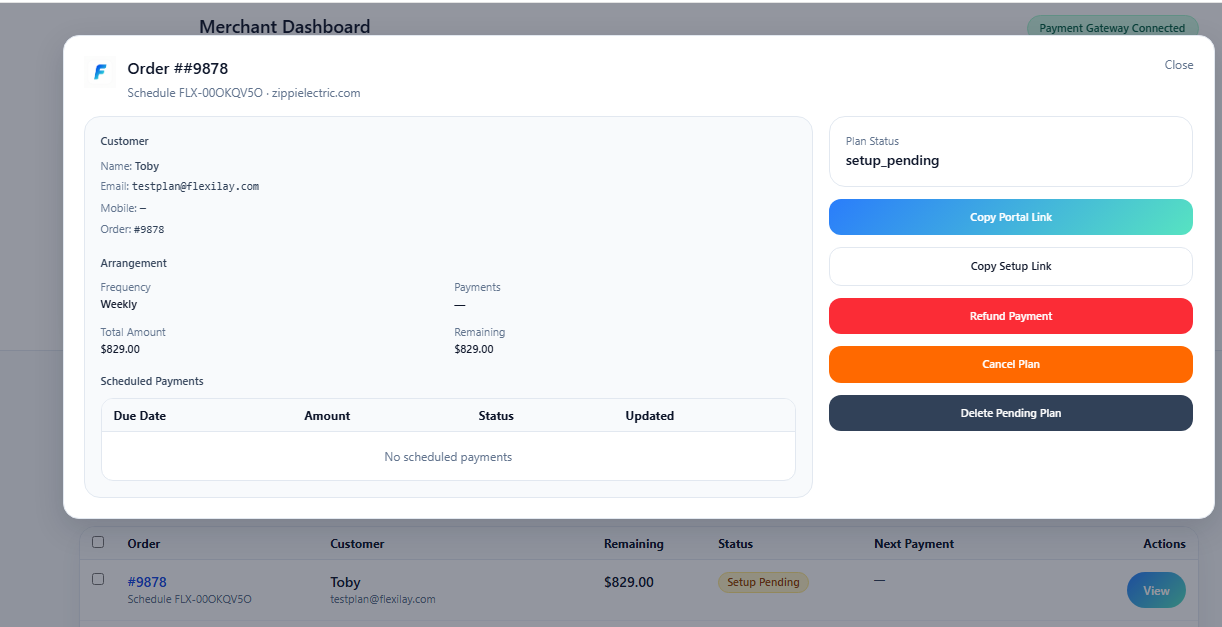Click the $829.00 remaining amount in table row
Image resolution: width=1222 pixels, height=627 pixels.
click(x=629, y=582)
